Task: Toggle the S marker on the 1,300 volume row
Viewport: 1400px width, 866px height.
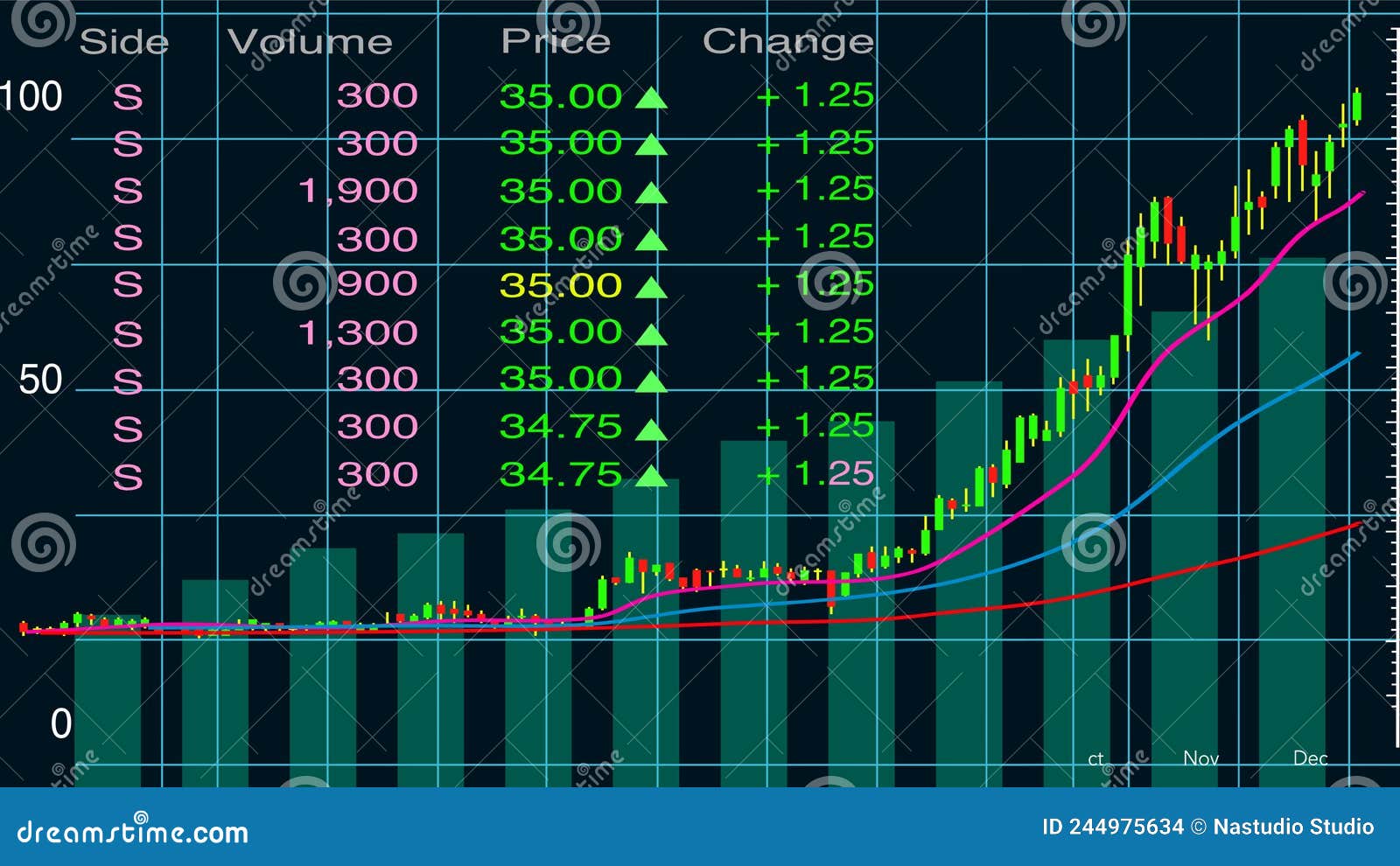Action: pos(128,332)
